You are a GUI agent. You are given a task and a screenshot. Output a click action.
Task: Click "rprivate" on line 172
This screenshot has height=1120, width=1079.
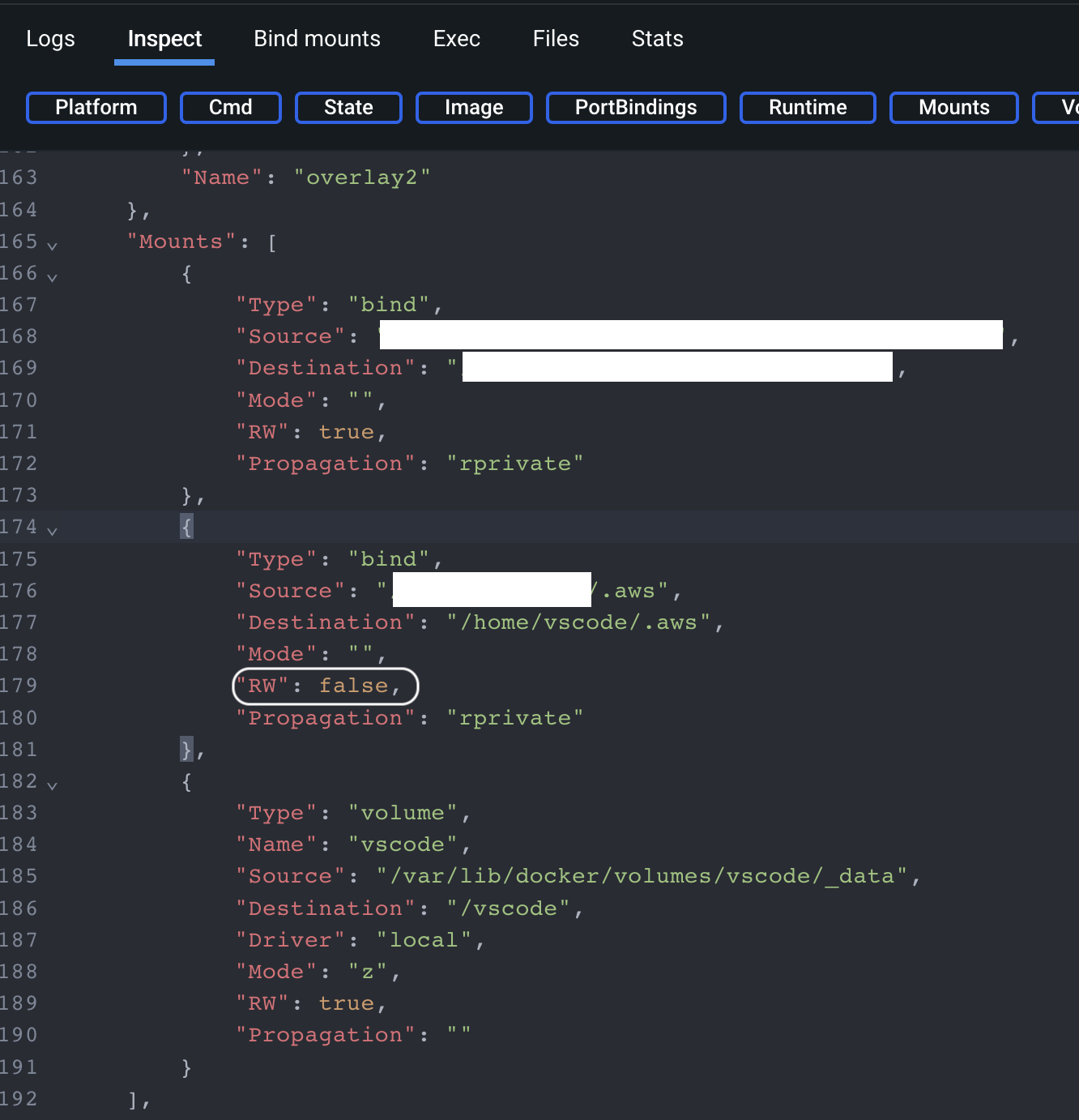coord(515,464)
